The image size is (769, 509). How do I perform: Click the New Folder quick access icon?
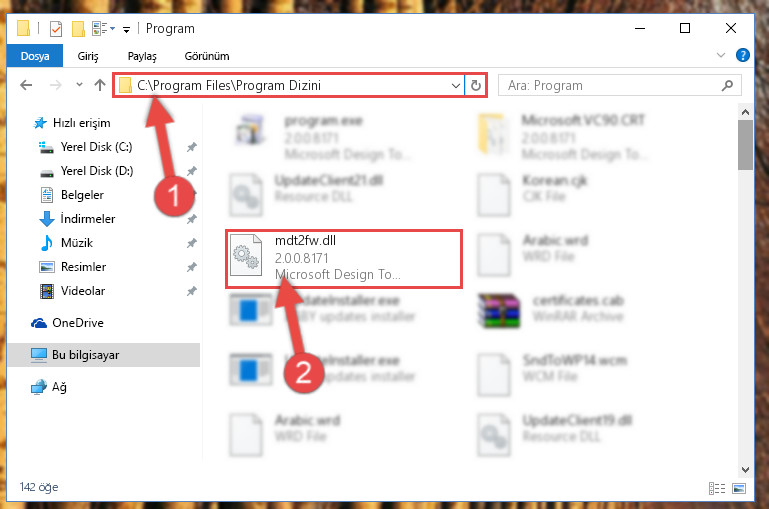pyautogui.click(x=78, y=29)
